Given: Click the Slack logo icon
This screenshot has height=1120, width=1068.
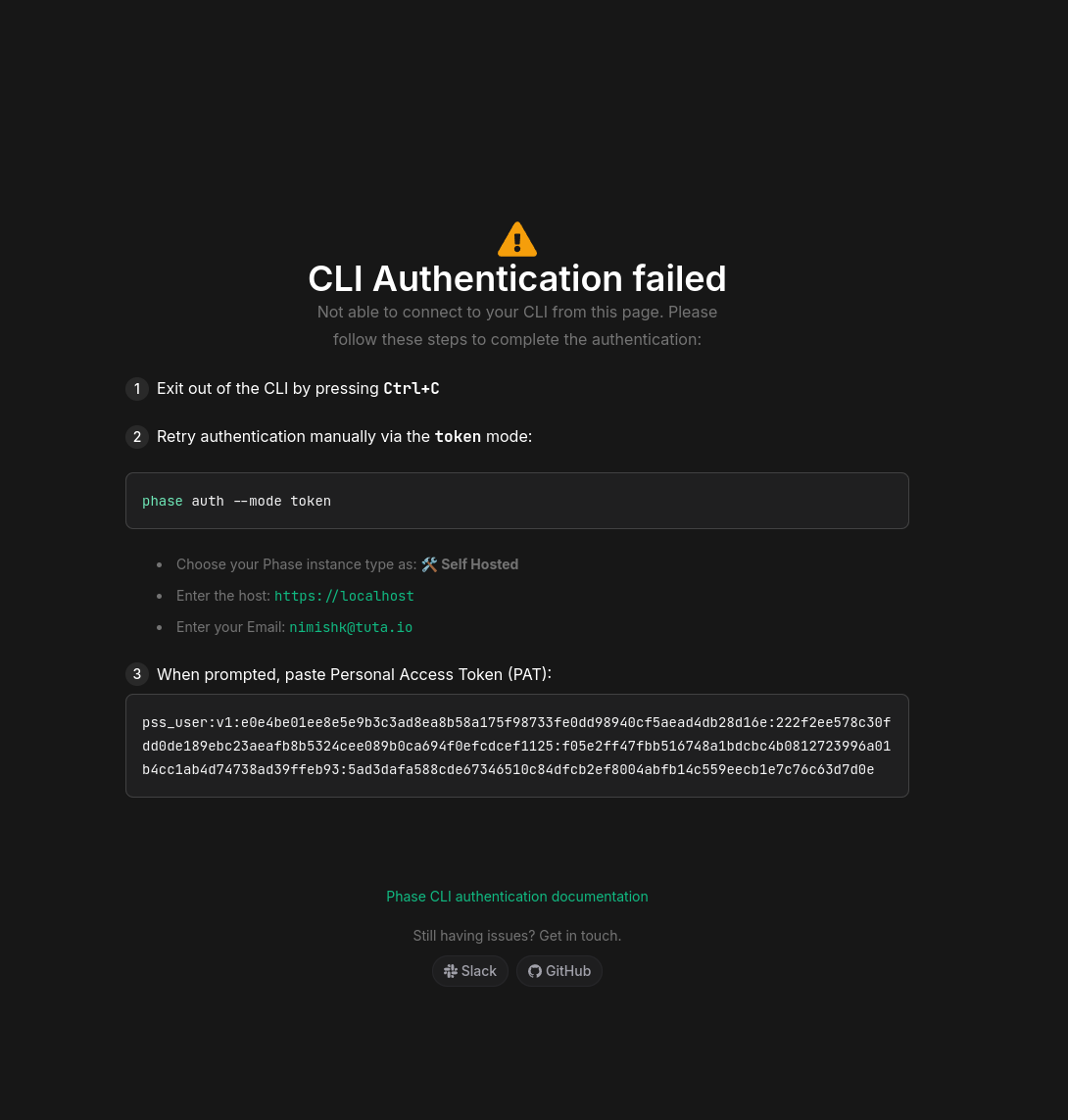Looking at the screenshot, I should point(451,971).
